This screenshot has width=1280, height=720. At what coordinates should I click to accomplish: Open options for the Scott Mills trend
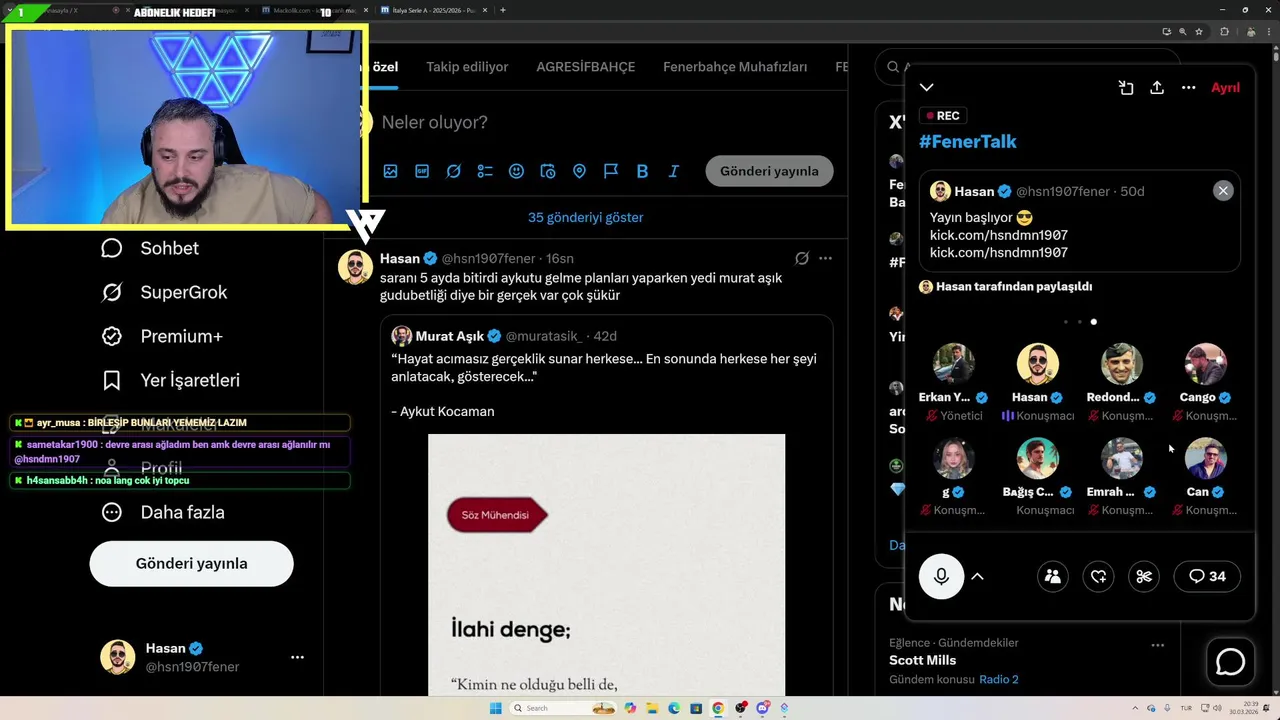pos(1157,645)
